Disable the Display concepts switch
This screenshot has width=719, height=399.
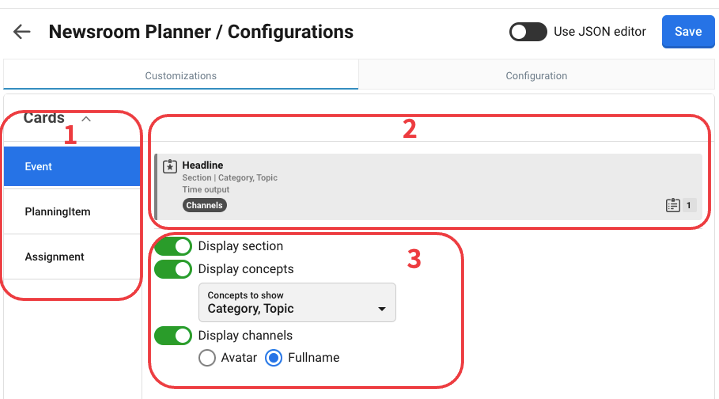click(x=173, y=269)
